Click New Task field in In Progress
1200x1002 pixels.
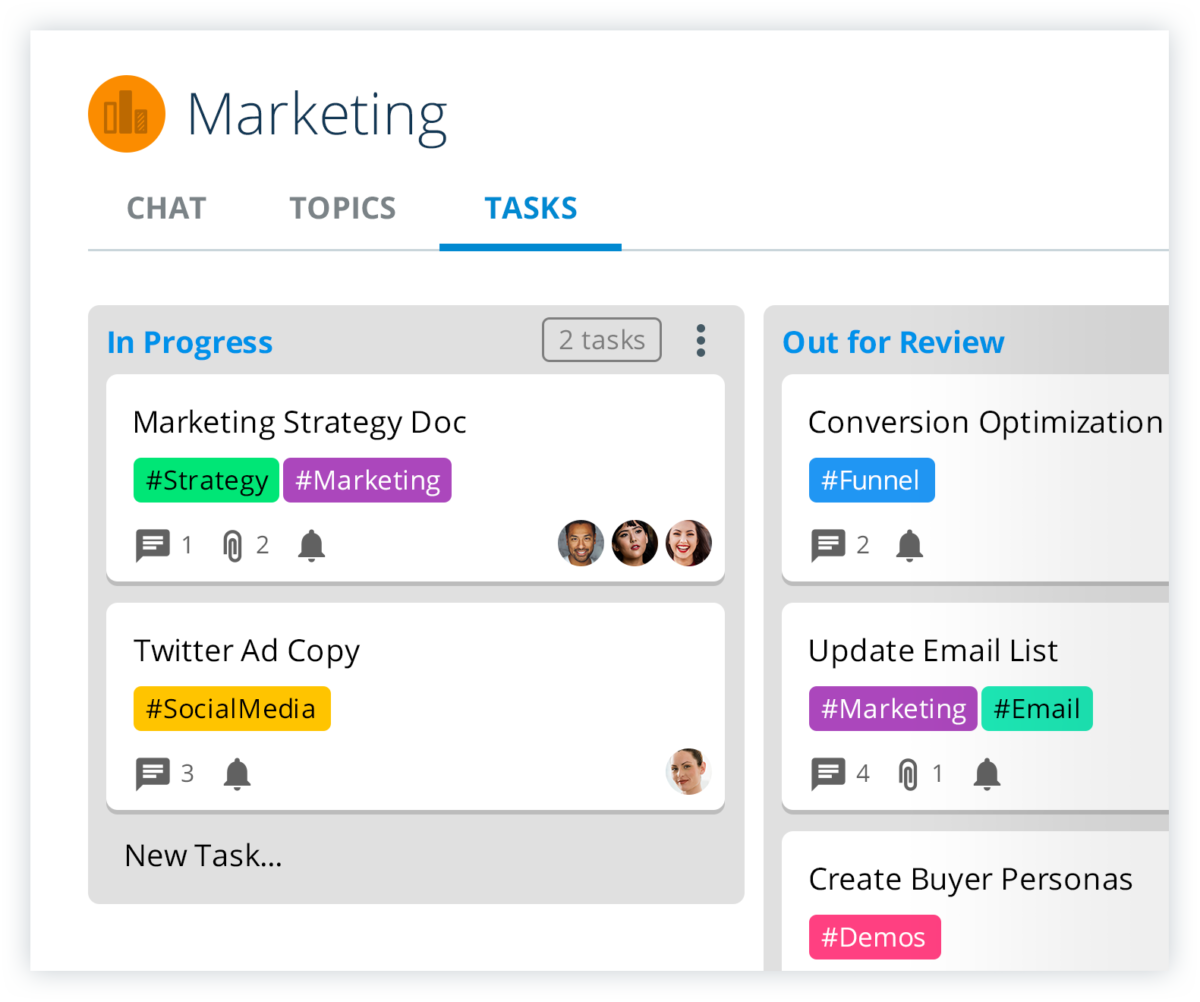coord(203,856)
